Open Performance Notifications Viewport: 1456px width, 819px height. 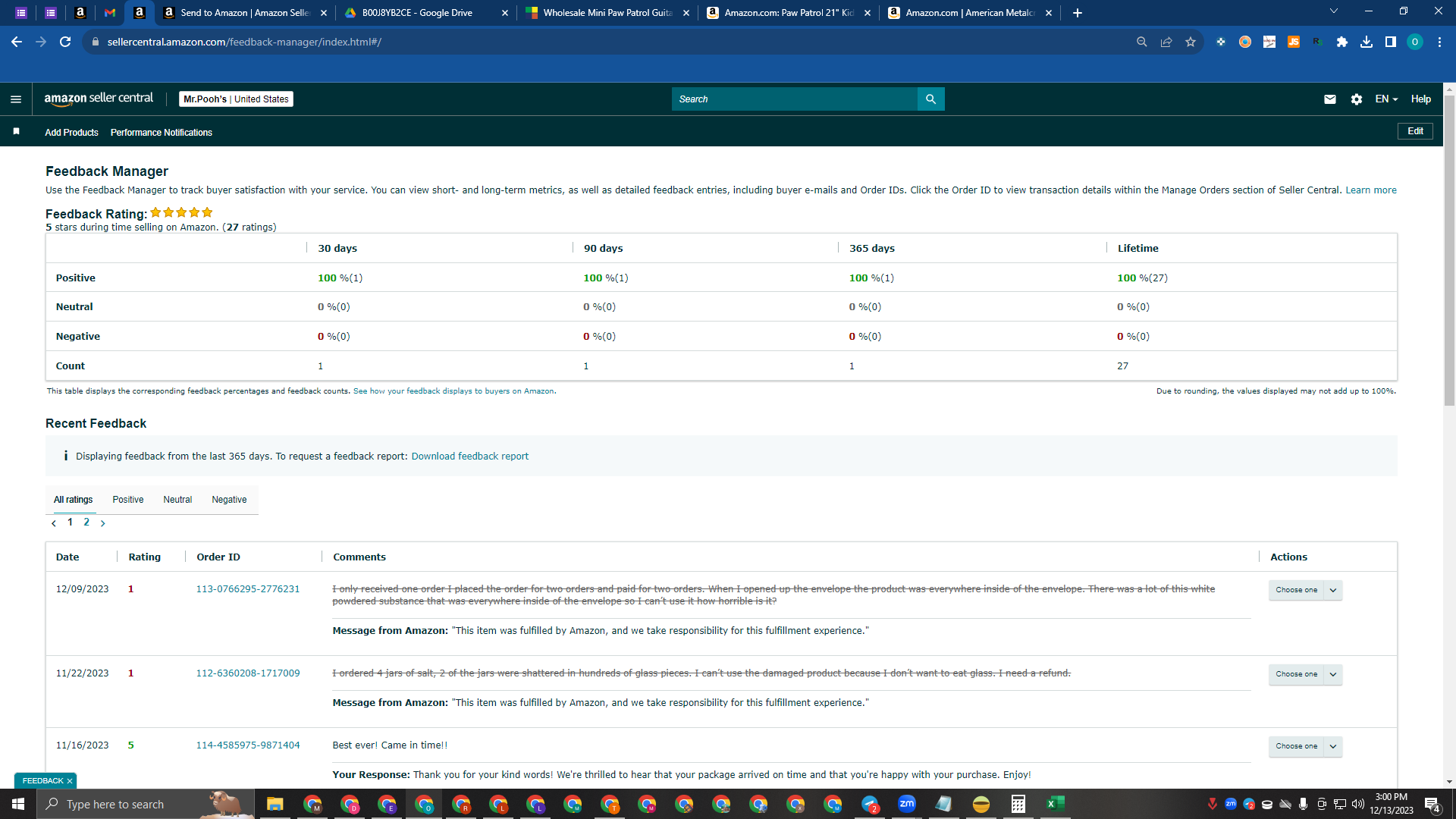tap(162, 133)
